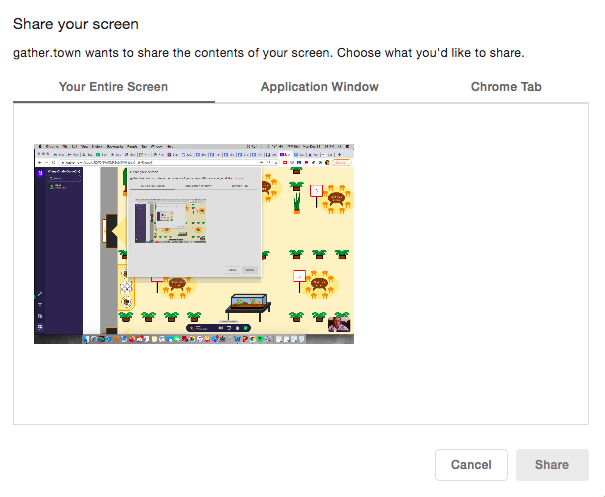Switch to the Chrome Tab option
605x497 pixels.
506,87
